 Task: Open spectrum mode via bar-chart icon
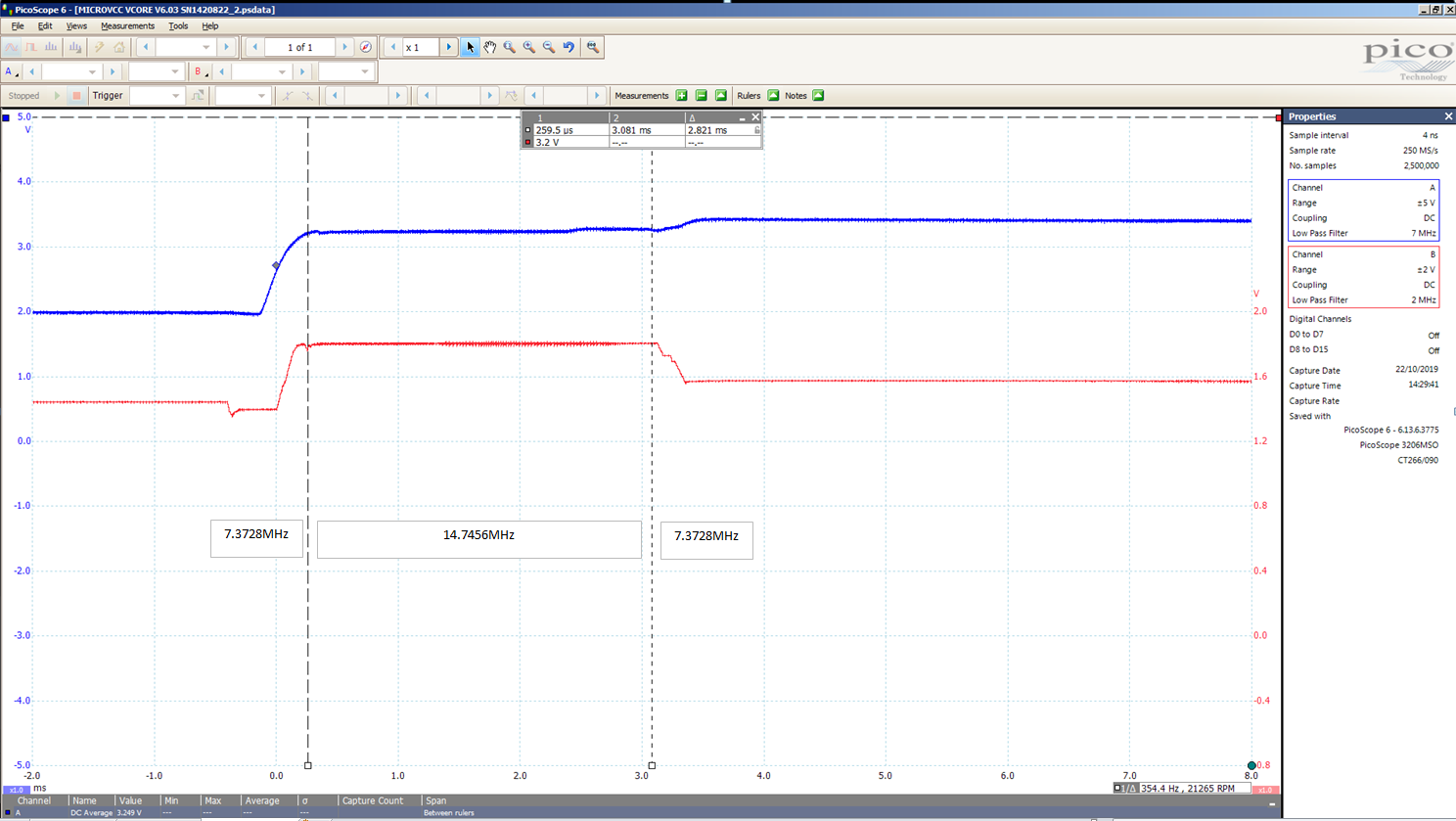pyautogui.click(x=50, y=46)
